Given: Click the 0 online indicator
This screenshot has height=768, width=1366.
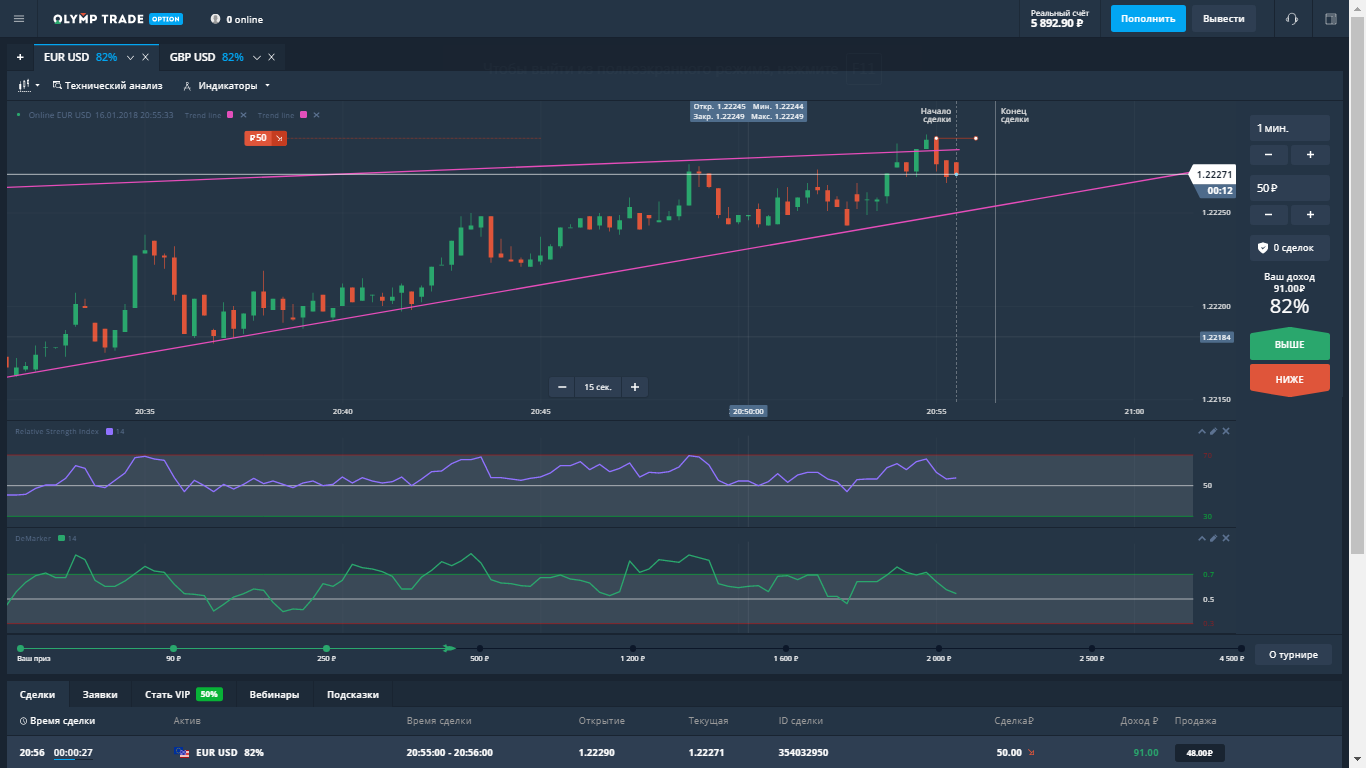Looking at the screenshot, I should click(237, 19).
